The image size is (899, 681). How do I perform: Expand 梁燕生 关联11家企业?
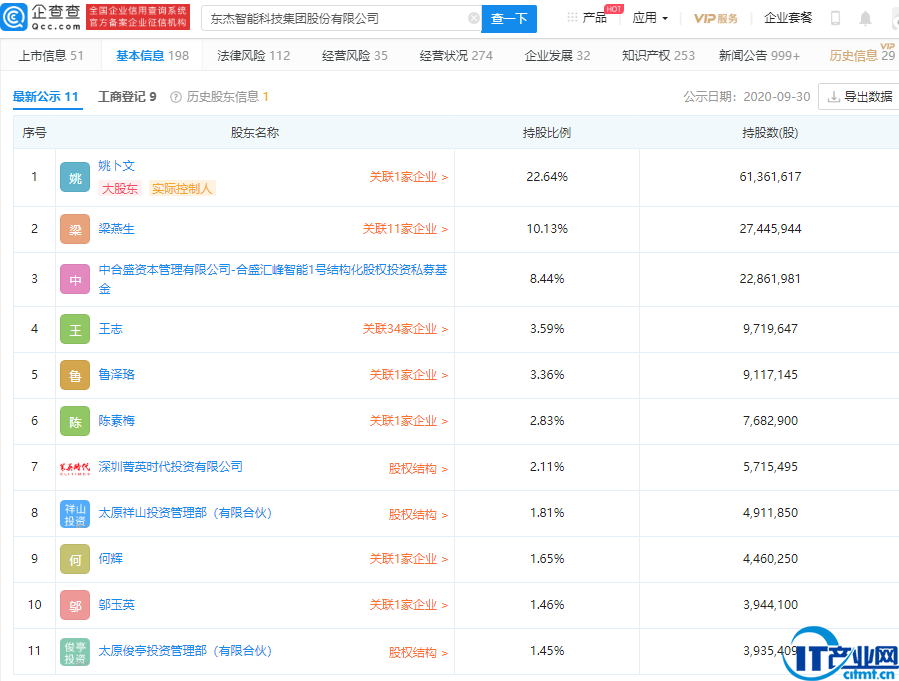[405, 229]
